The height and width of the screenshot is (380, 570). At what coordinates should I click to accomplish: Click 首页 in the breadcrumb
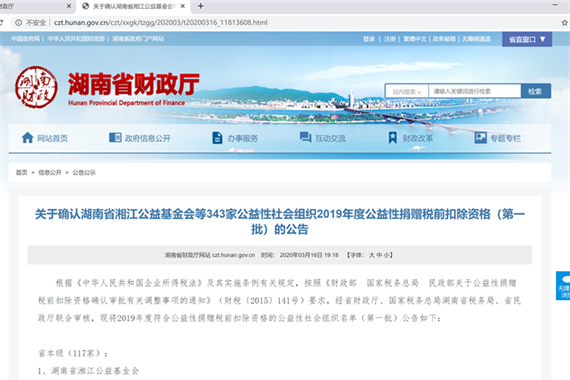point(21,172)
